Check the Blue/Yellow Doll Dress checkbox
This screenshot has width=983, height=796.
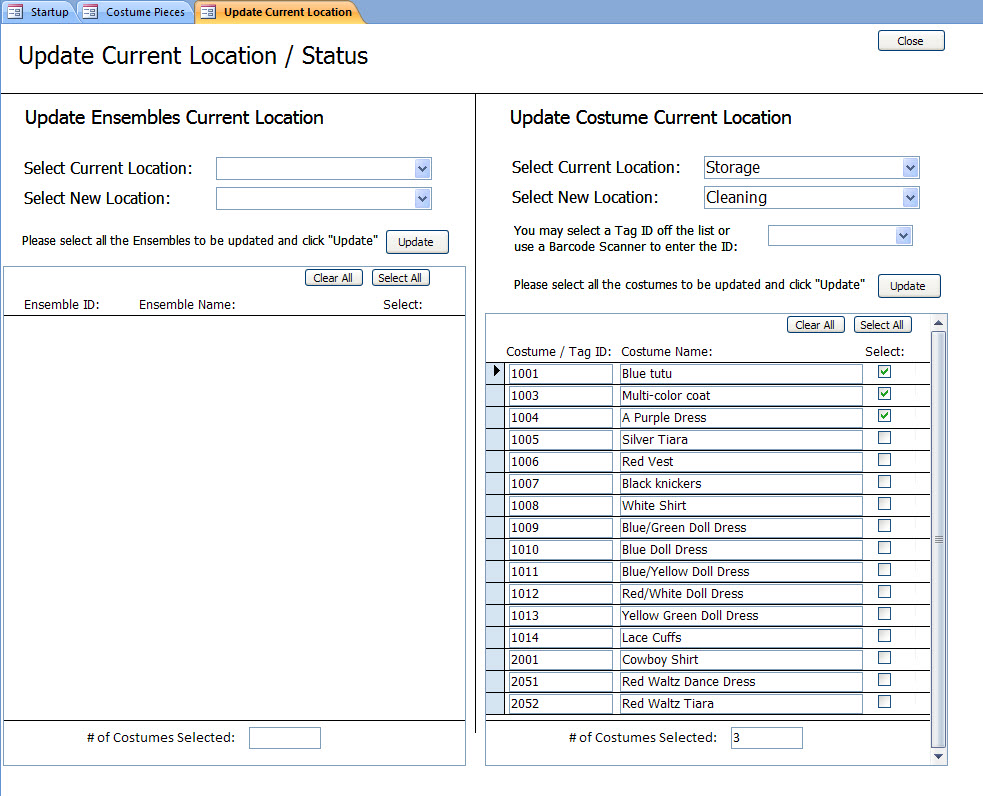[884, 569]
